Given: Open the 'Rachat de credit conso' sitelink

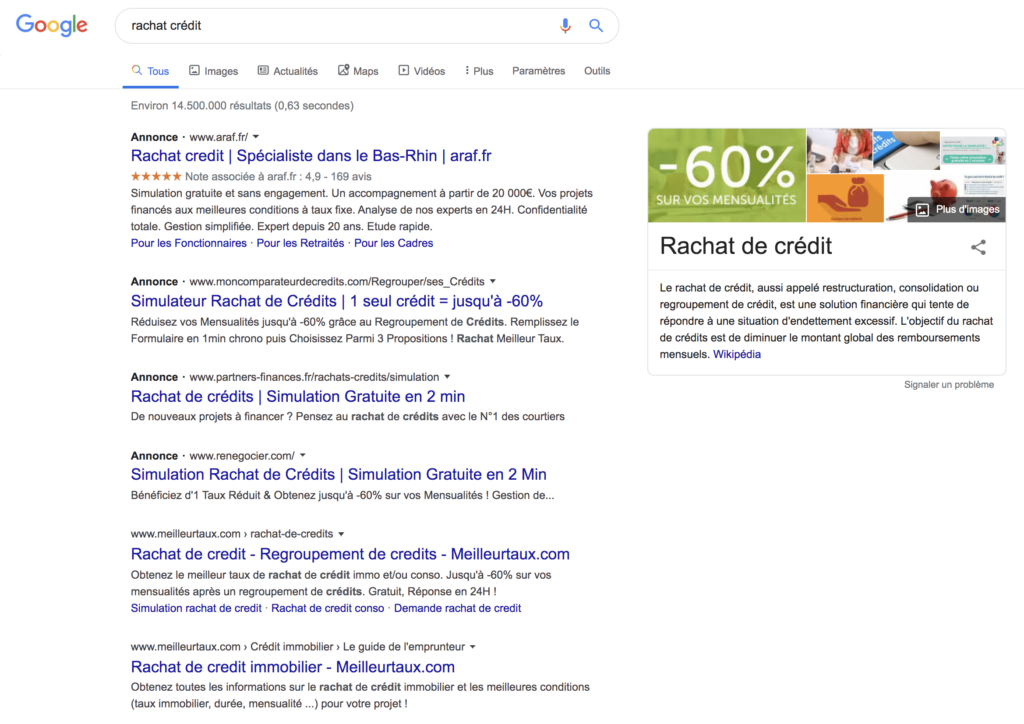Looking at the screenshot, I should pyautogui.click(x=328, y=608).
